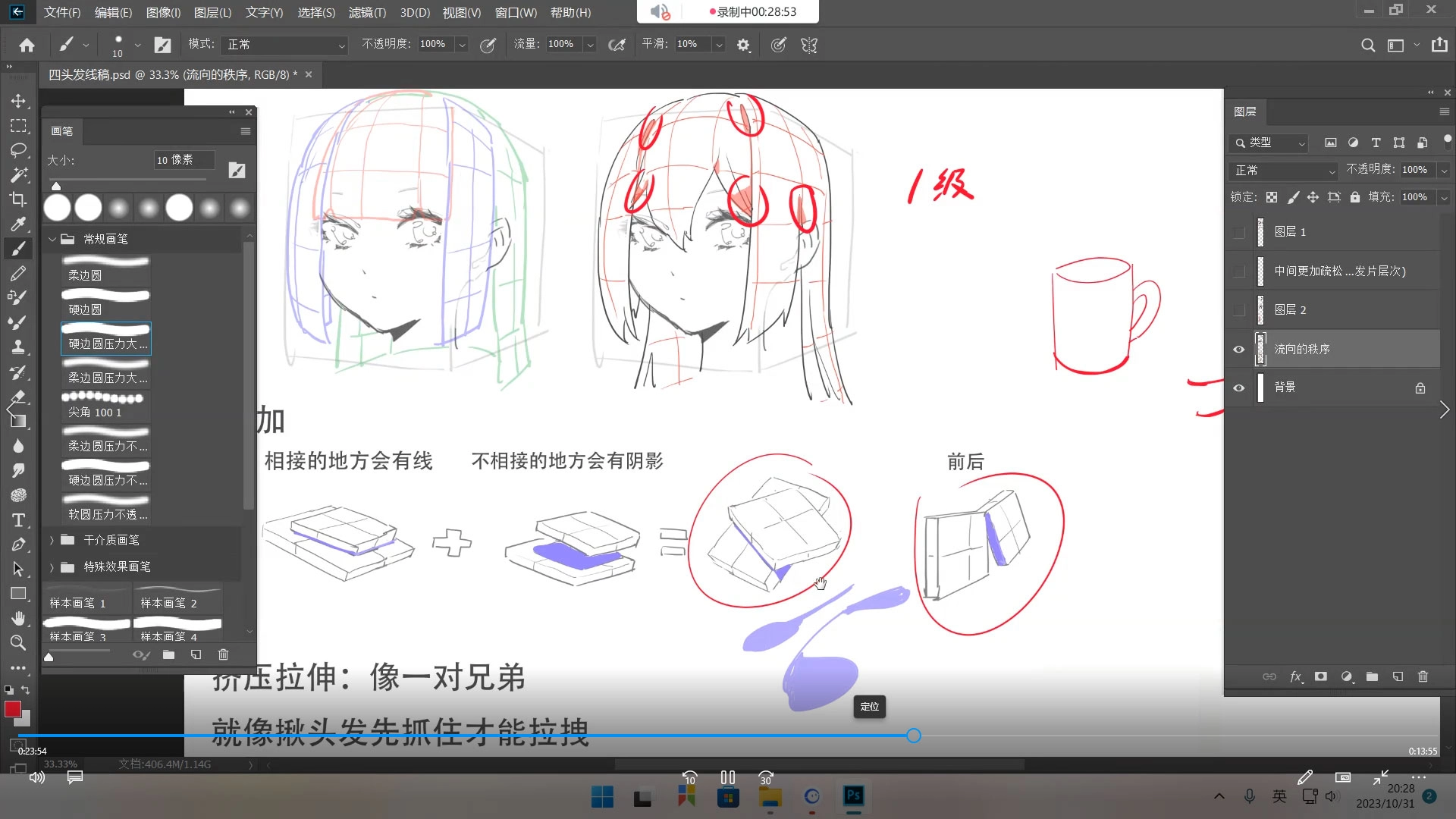Show the 图层 1 layer
The height and width of the screenshot is (819, 1456).
coord(1239,232)
